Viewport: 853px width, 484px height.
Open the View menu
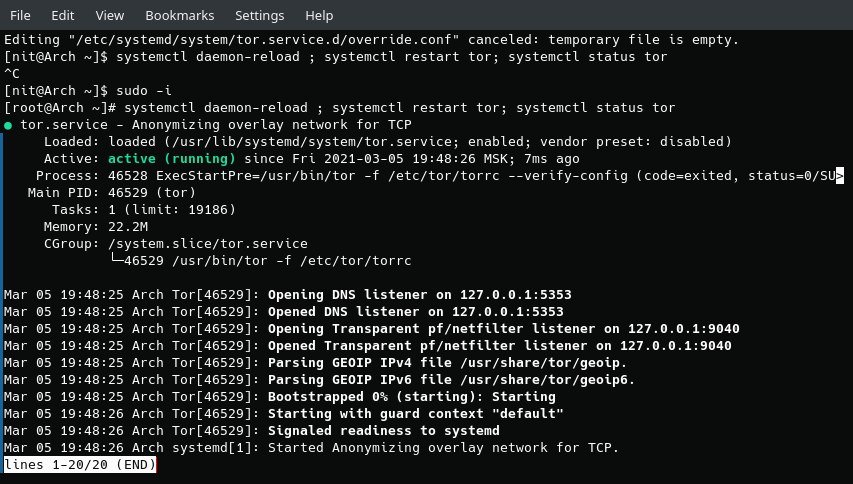110,16
